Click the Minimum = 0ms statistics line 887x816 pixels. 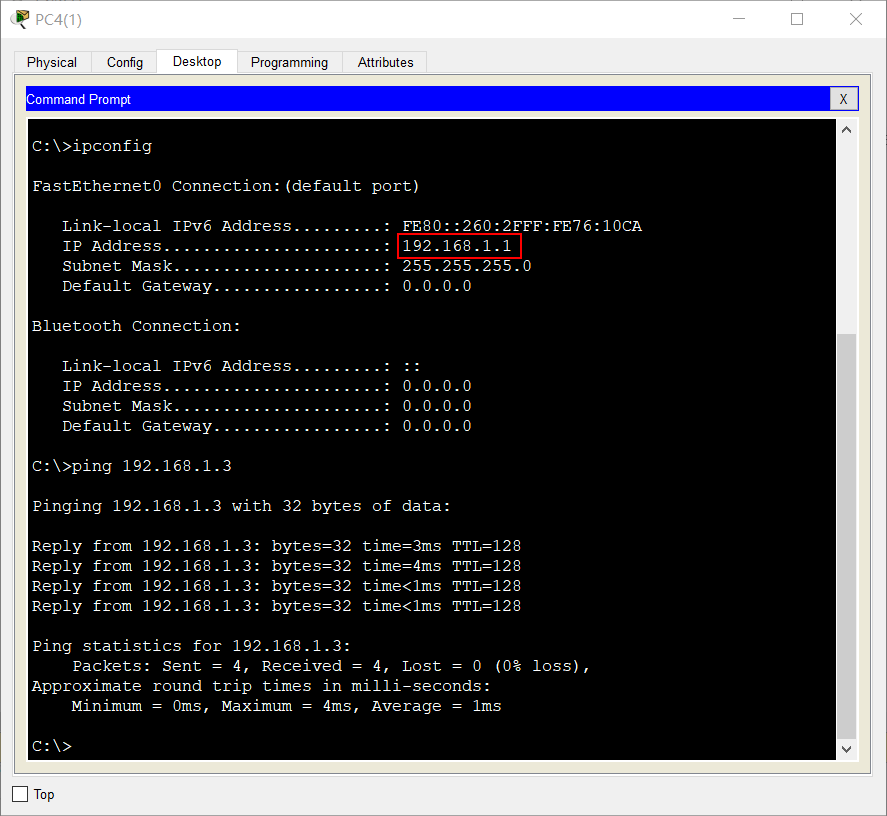pyautogui.click(x=286, y=706)
